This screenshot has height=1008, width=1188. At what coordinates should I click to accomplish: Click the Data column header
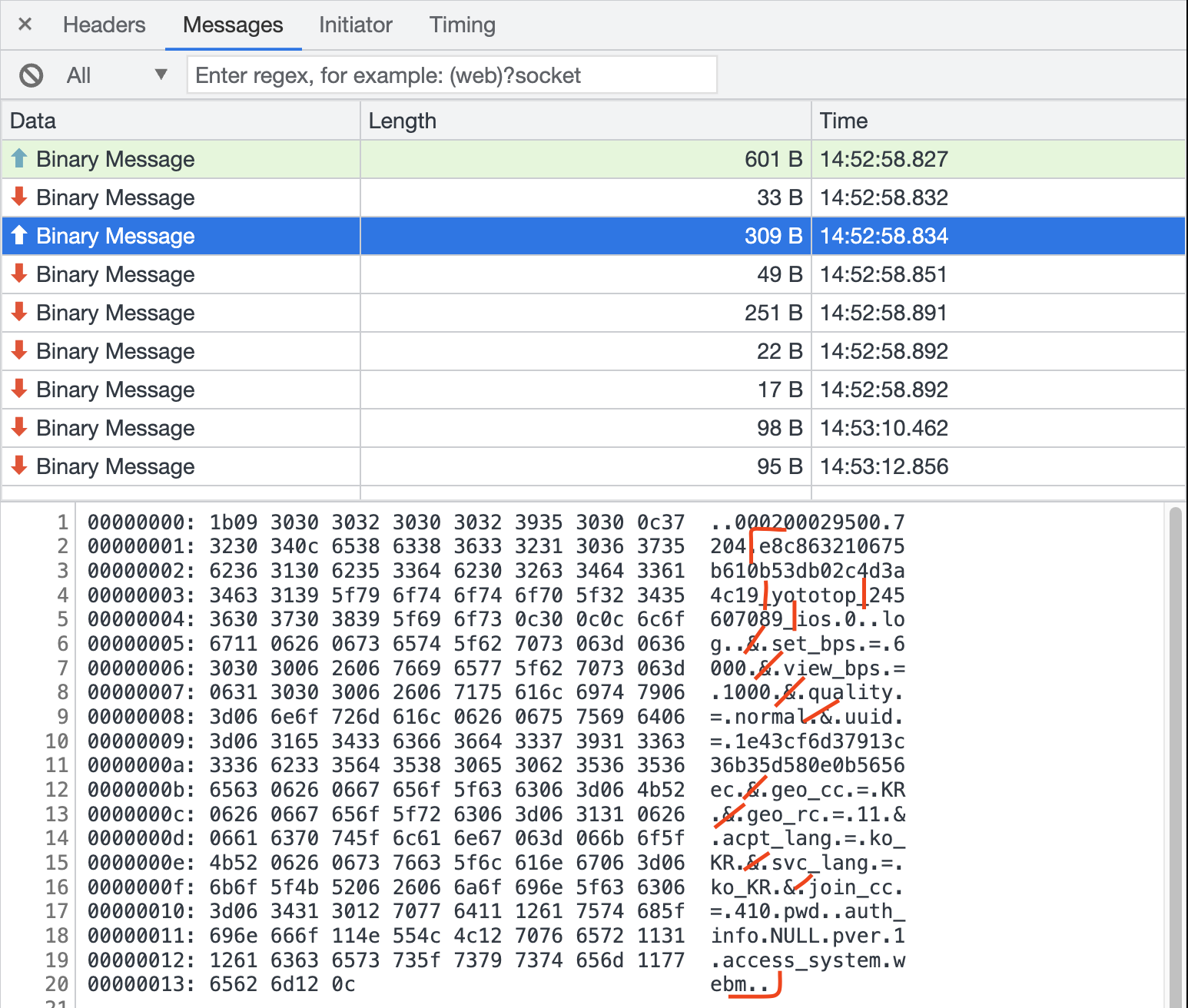point(181,121)
